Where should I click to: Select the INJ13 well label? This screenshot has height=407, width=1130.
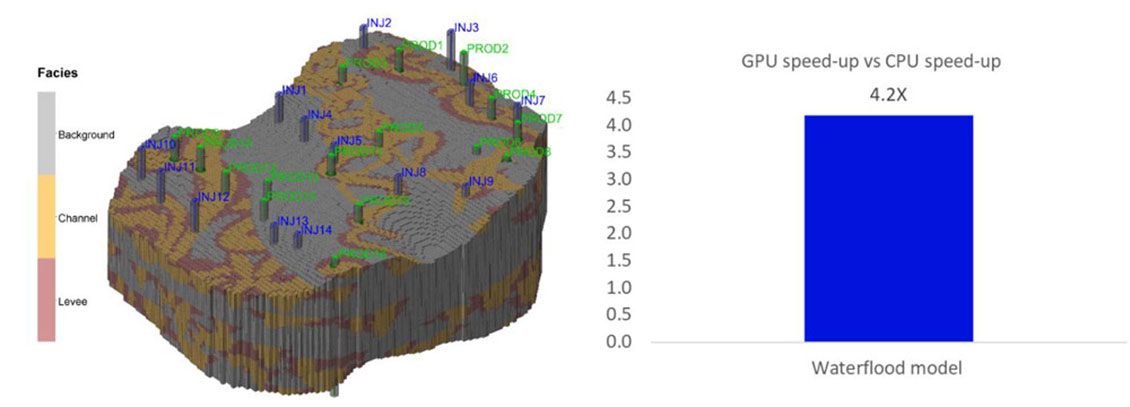pyautogui.click(x=293, y=221)
